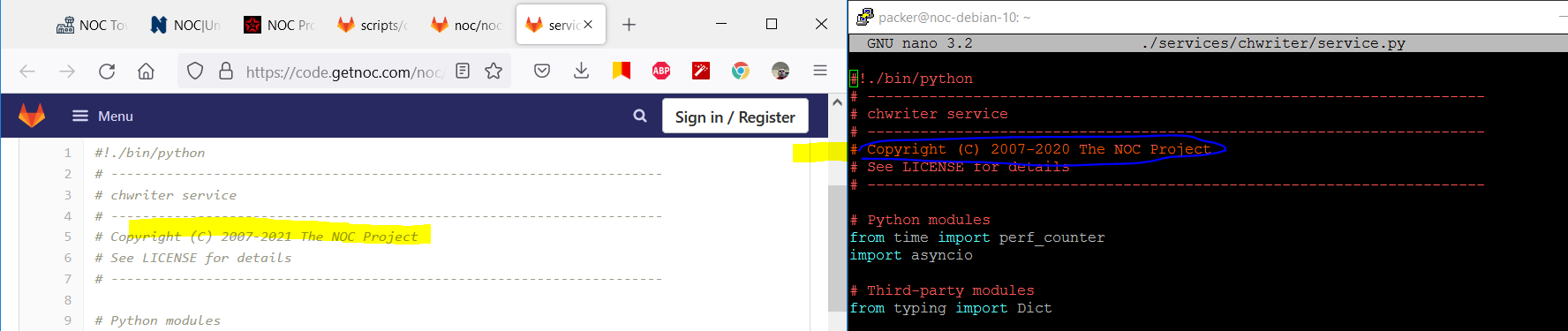
Task: Go back to previous page
Action: click(27, 71)
